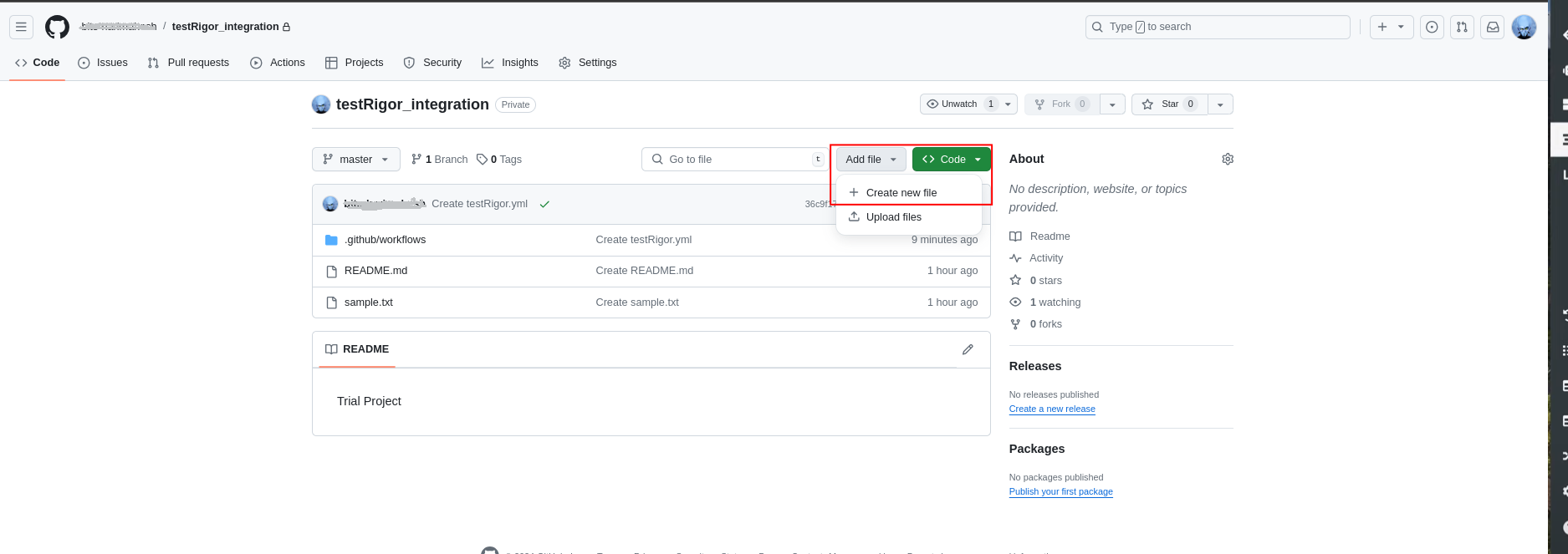The height and width of the screenshot is (554, 1568).
Task: Click the Create a new release link
Action: [x=1051, y=409]
